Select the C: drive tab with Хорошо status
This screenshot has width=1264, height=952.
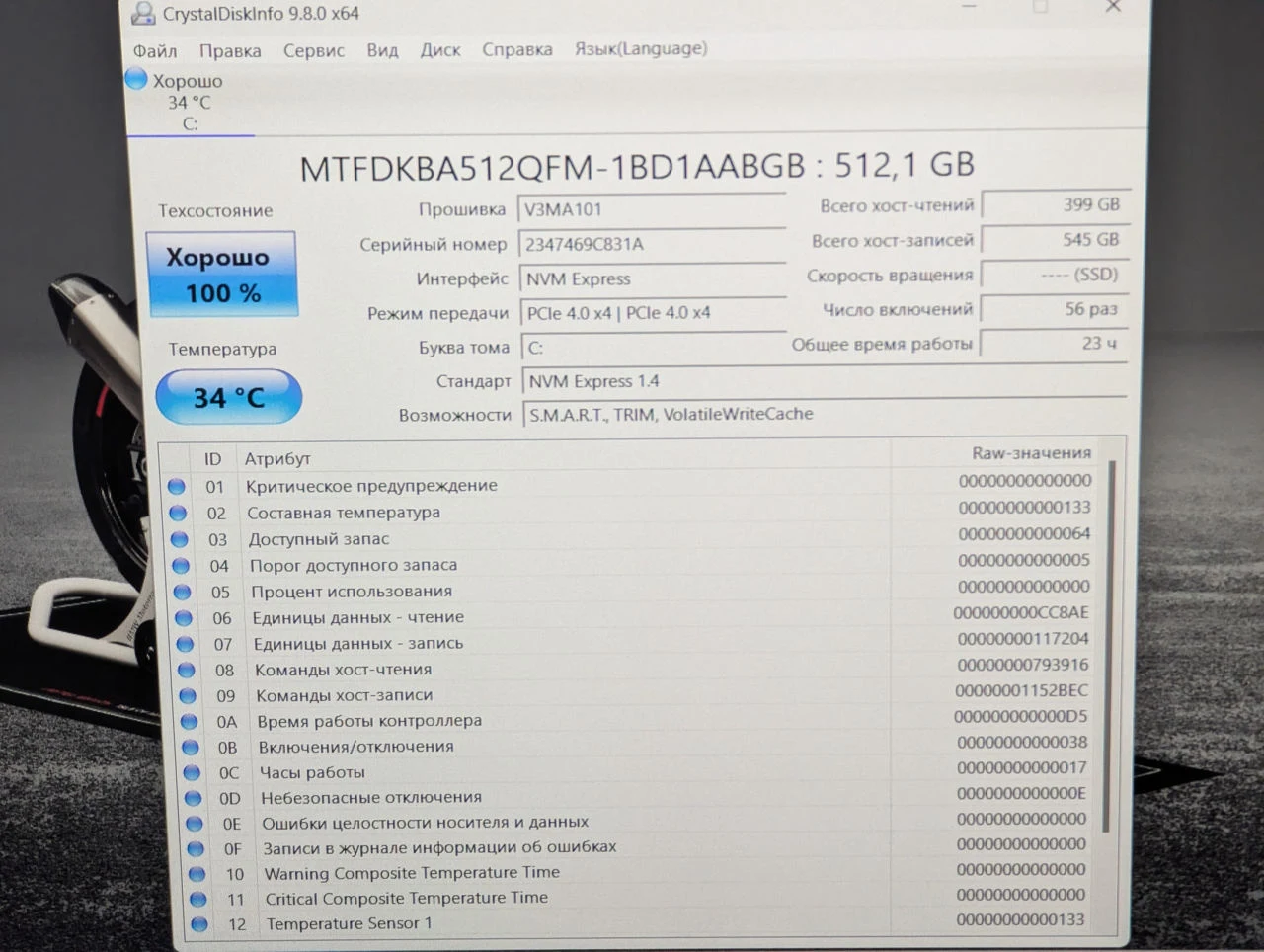(x=189, y=102)
